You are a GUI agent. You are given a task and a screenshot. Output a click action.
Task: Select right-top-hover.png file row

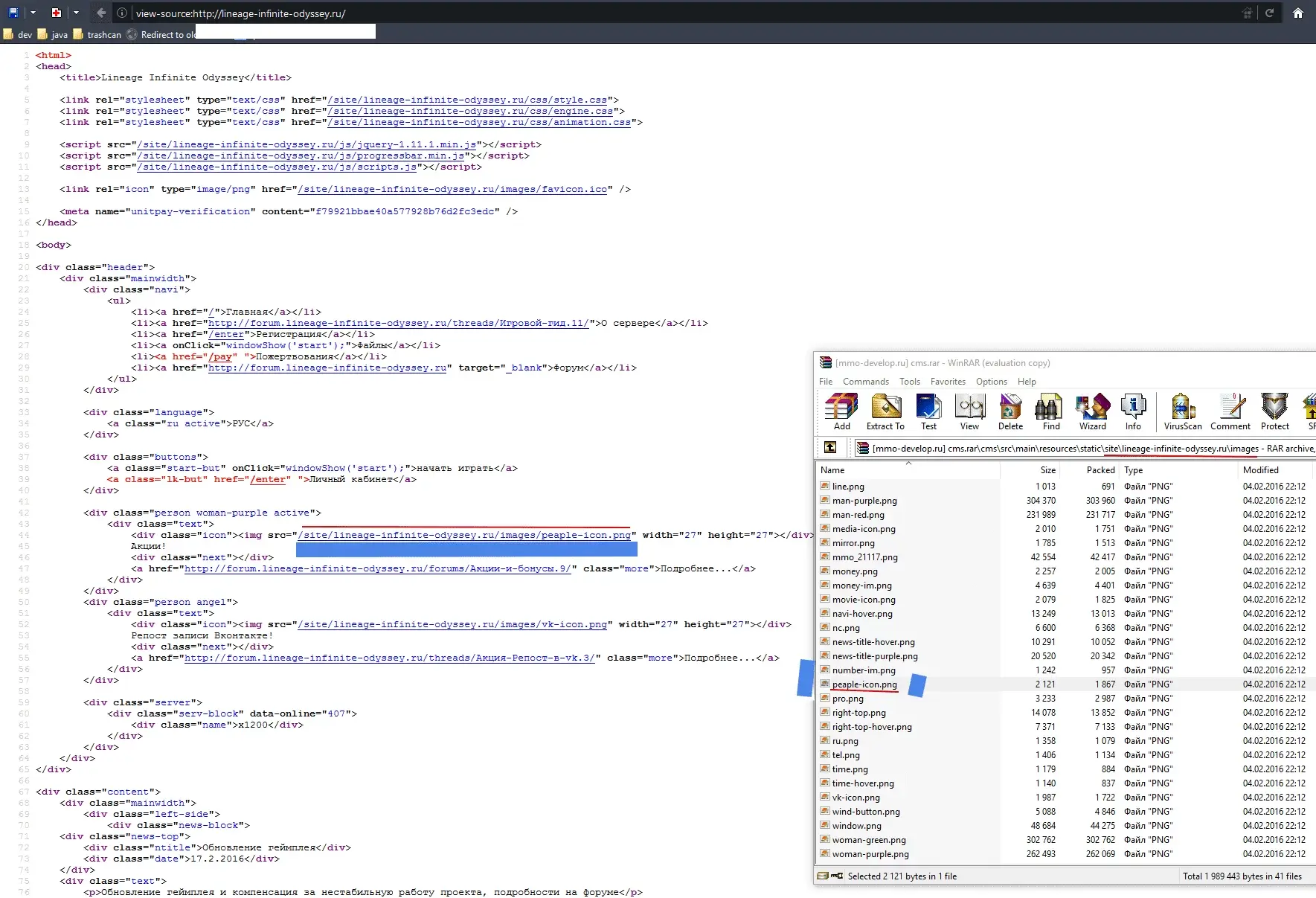click(x=1066, y=727)
